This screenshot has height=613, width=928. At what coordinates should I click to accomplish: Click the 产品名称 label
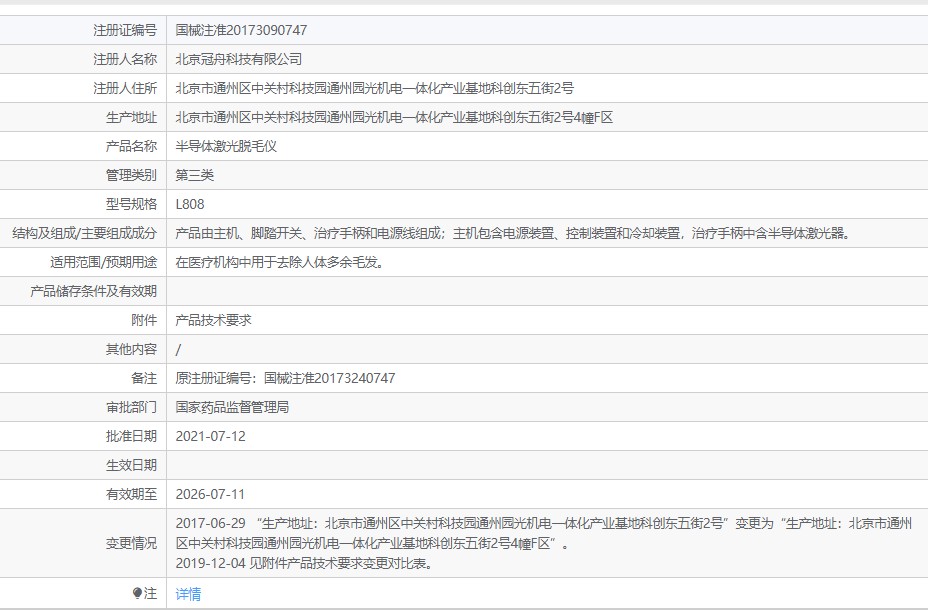pos(131,146)
